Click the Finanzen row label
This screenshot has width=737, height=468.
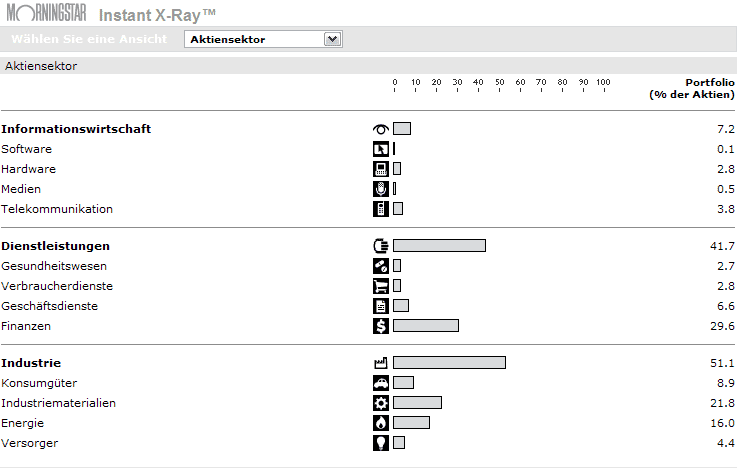[x=26, y=326]
